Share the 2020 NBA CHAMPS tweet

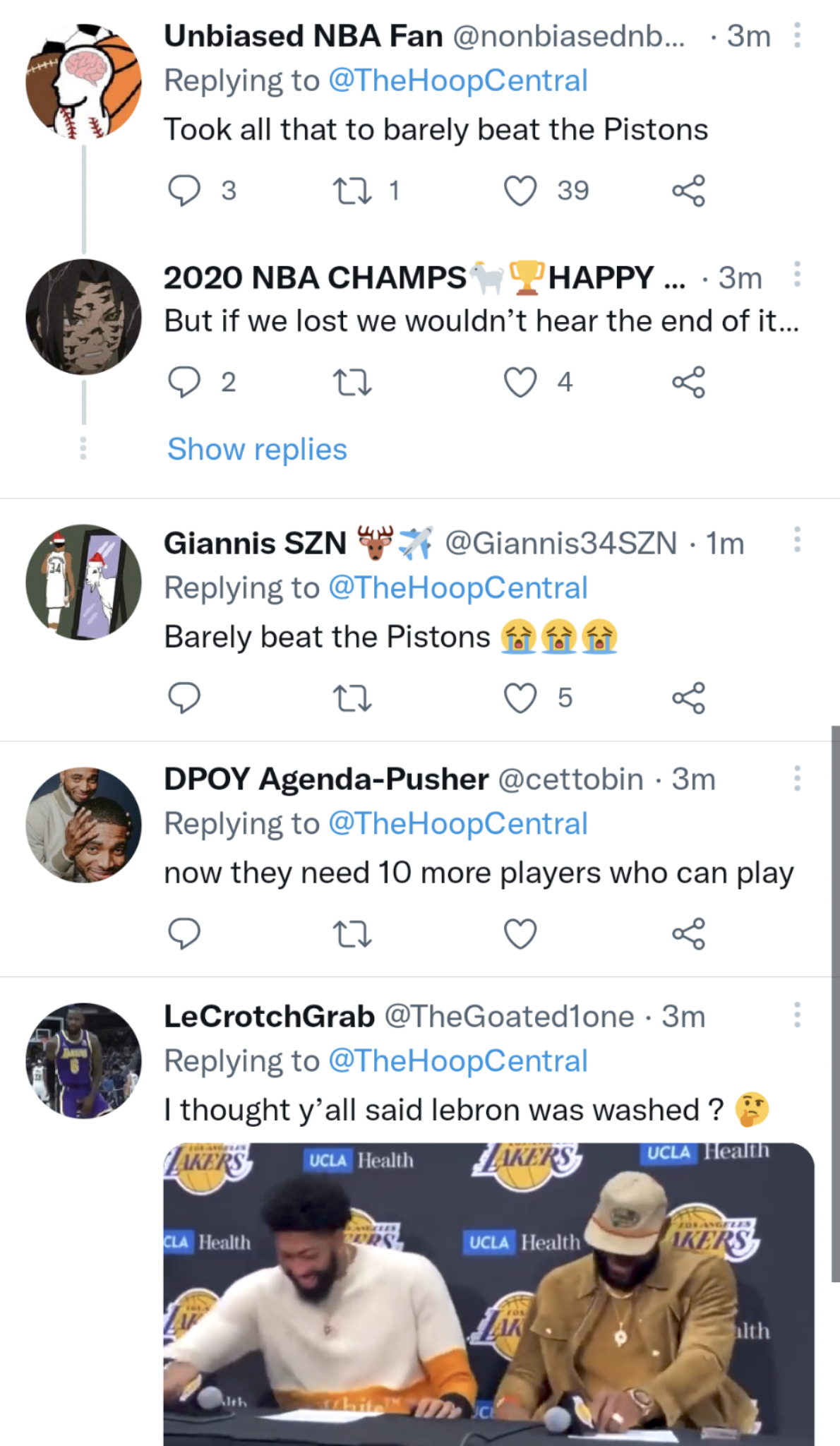[688, 382]
